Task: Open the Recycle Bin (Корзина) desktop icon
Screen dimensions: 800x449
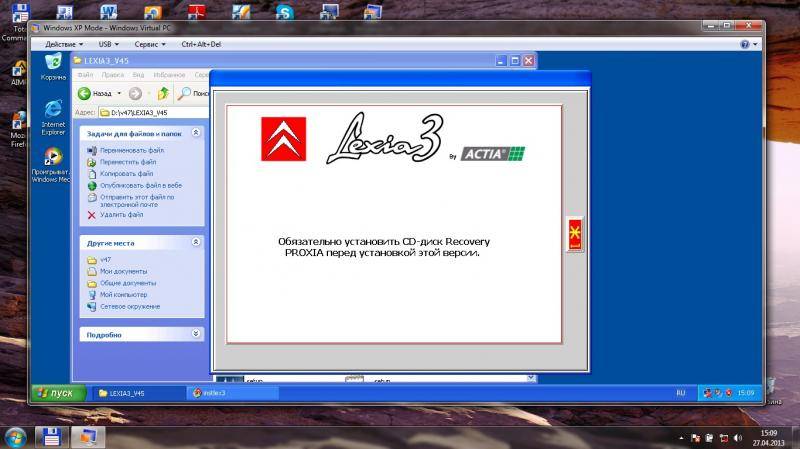Action: (52, 65)
